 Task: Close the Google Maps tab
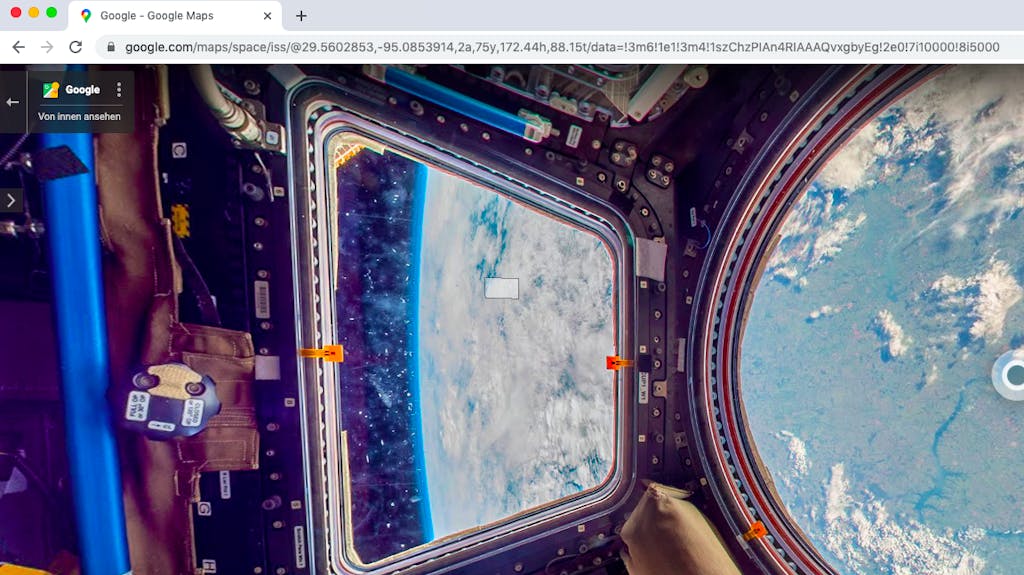[x=267, y=16]
